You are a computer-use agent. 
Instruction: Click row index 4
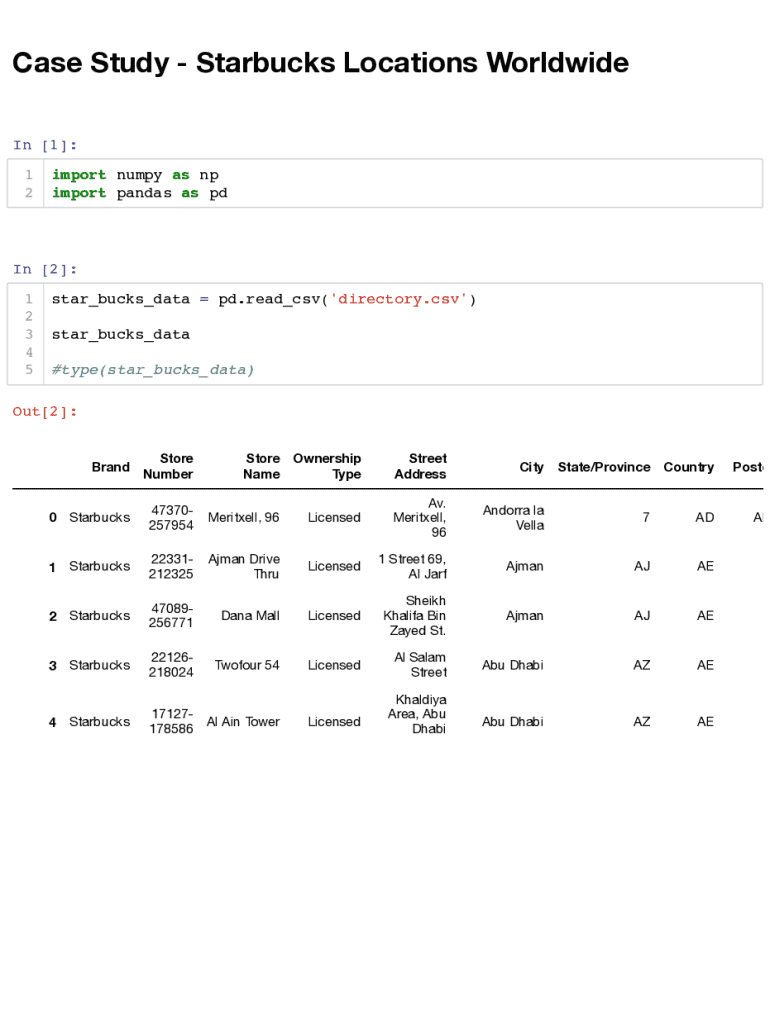pyautogui.click(x=53, y=722)
